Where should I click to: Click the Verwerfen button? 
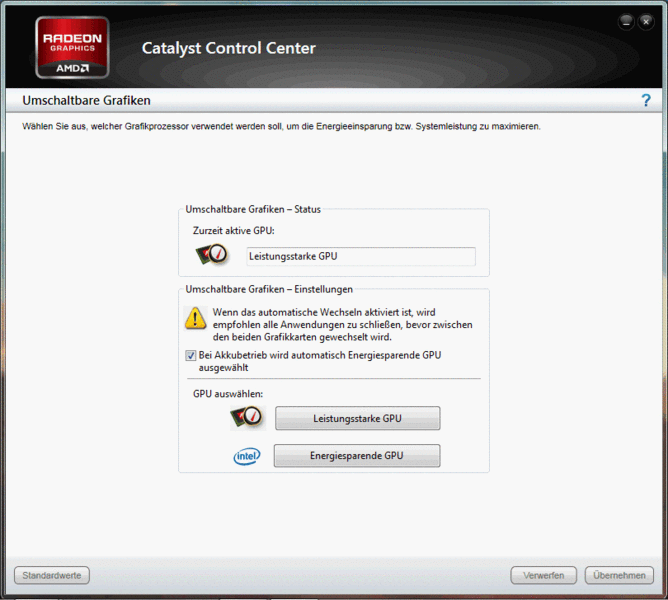544,575
